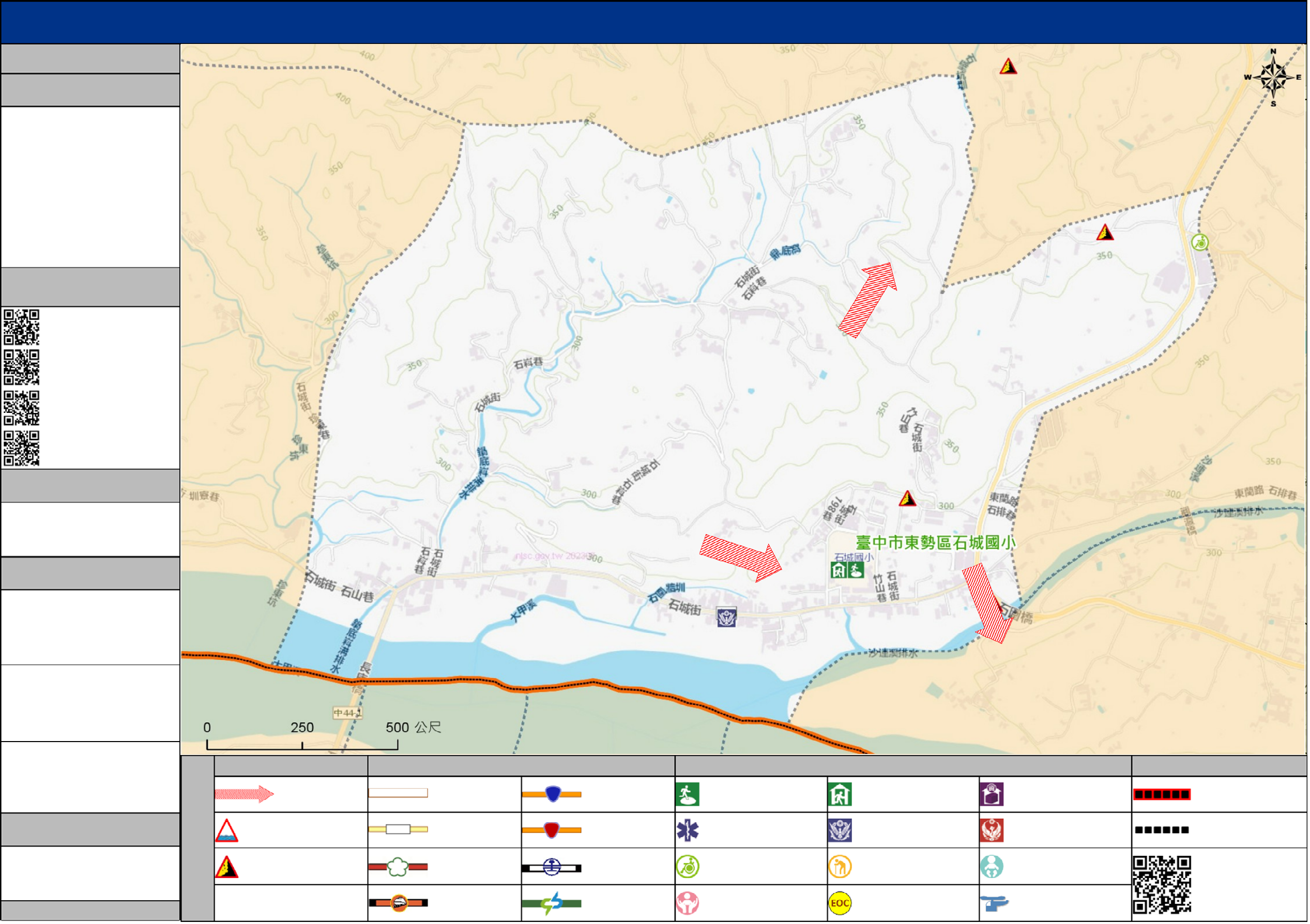1310x924 pixels.
Task: Select the green wheelchair icon in the legend
Action: 688,868
